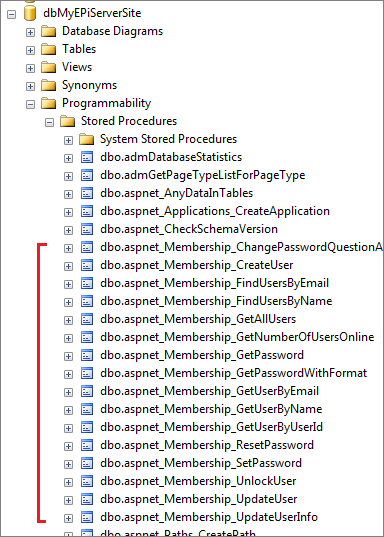The height and width of the screenshot is (537, 384).
Task: Expand dbo.aspnet_Membership_GetAllUsers procedure
Action: 68,321
